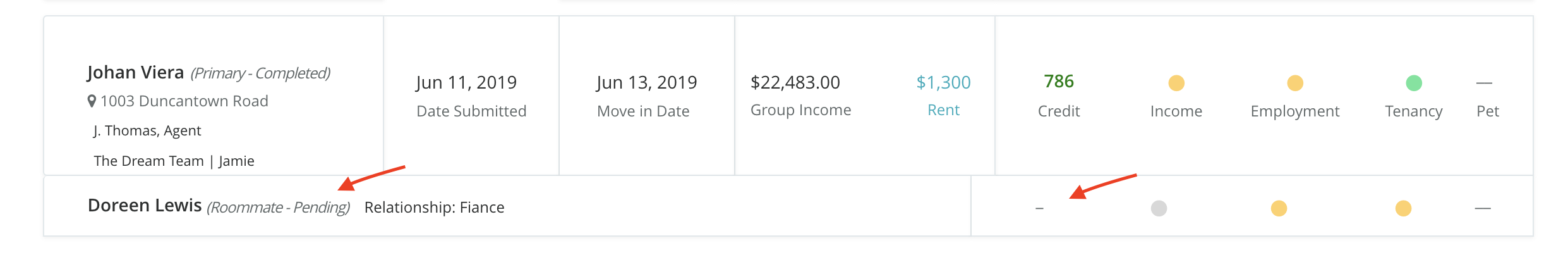This screenshot has height=262, width=1568.
Task: Click the gray income status dot for Doreen Lewis
Action: pos(1159,208)
